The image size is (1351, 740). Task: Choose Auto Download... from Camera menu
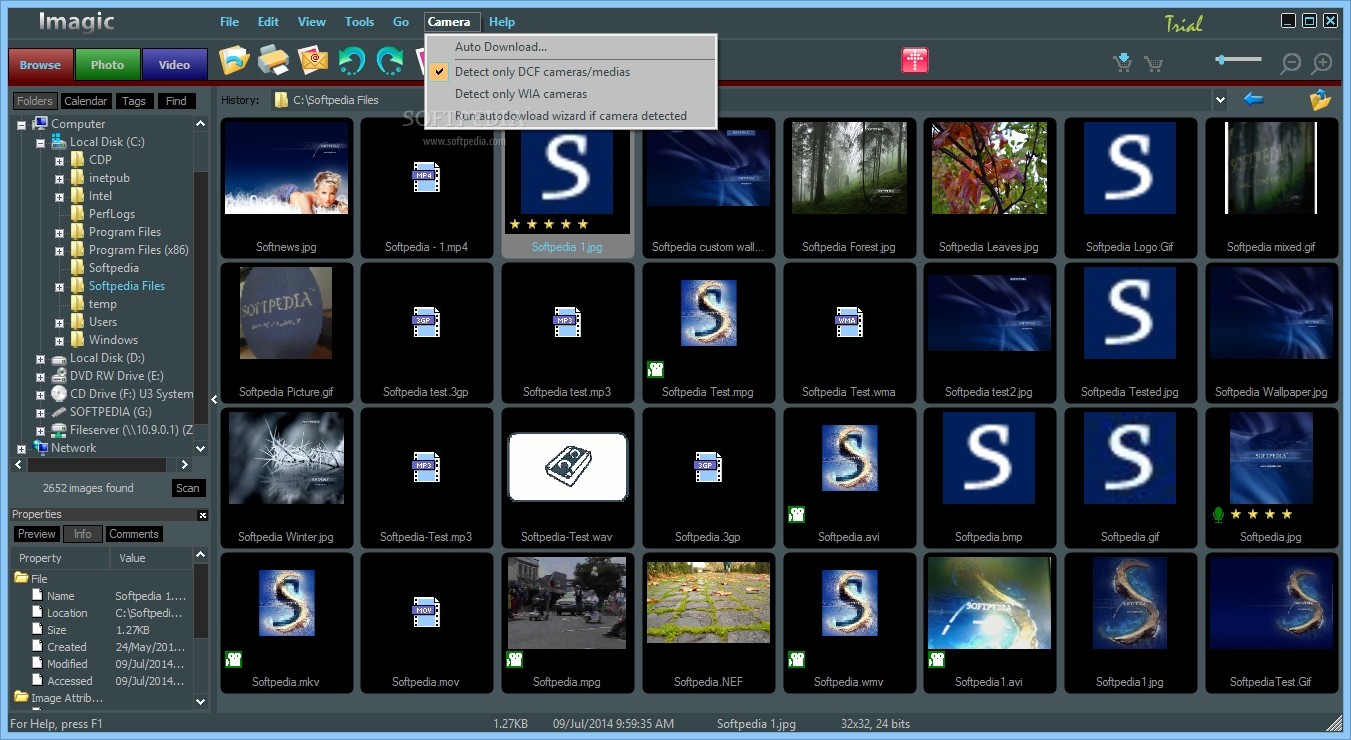tap(570, 47)
